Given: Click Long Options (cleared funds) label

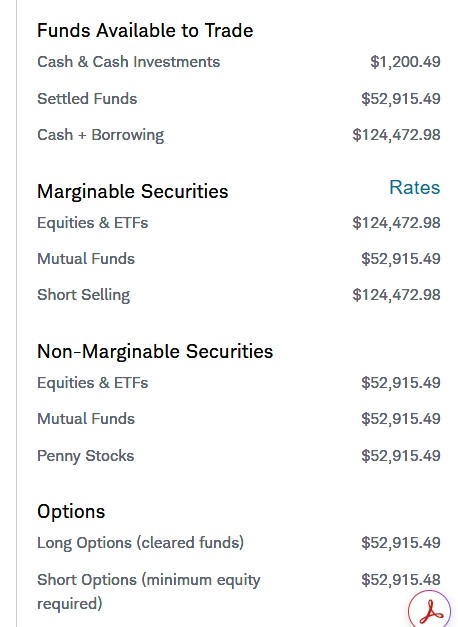Looking at the screenshot, I should point(140,543).
